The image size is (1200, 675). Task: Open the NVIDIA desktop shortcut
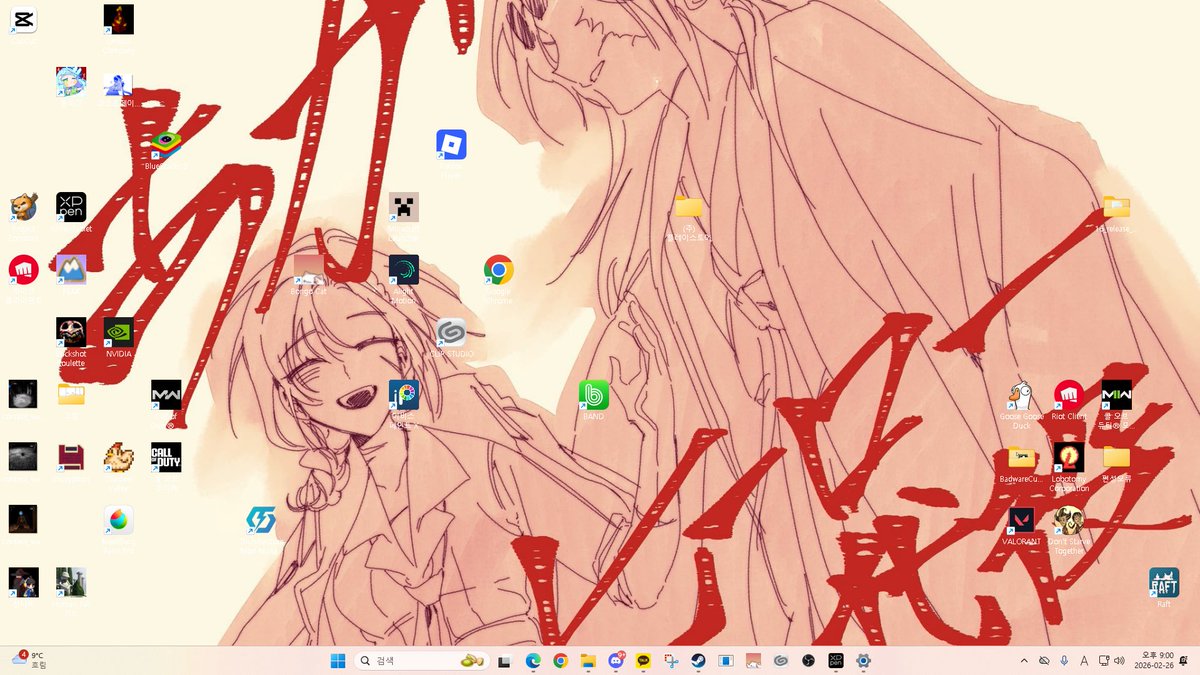(x=118, y=333)
